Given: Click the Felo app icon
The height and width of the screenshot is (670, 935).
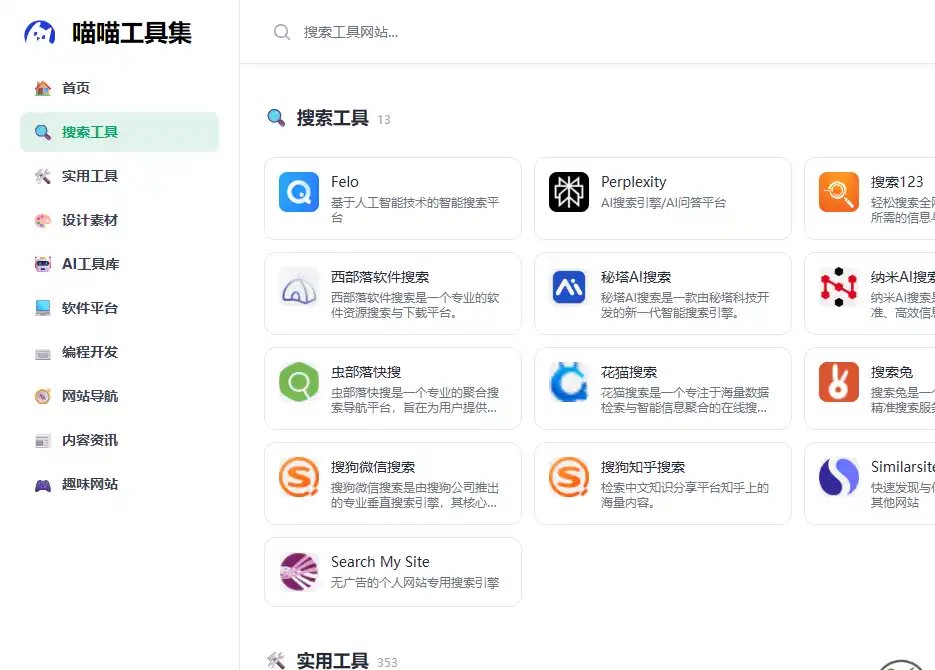Looking at the screenshot, I should coord(299,192).
